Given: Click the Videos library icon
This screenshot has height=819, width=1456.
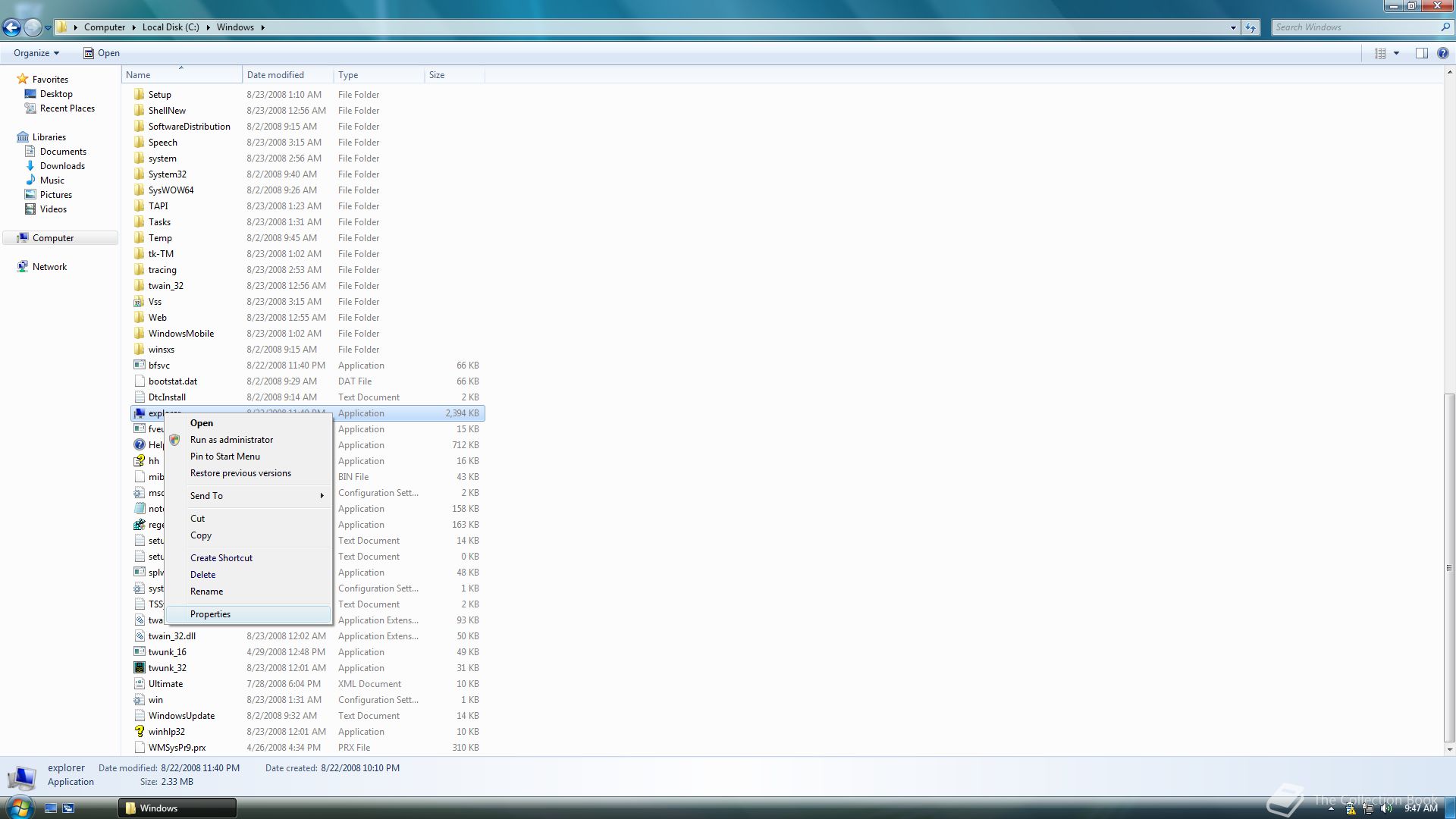Looking at the screenshot, I should coord(30,209).
